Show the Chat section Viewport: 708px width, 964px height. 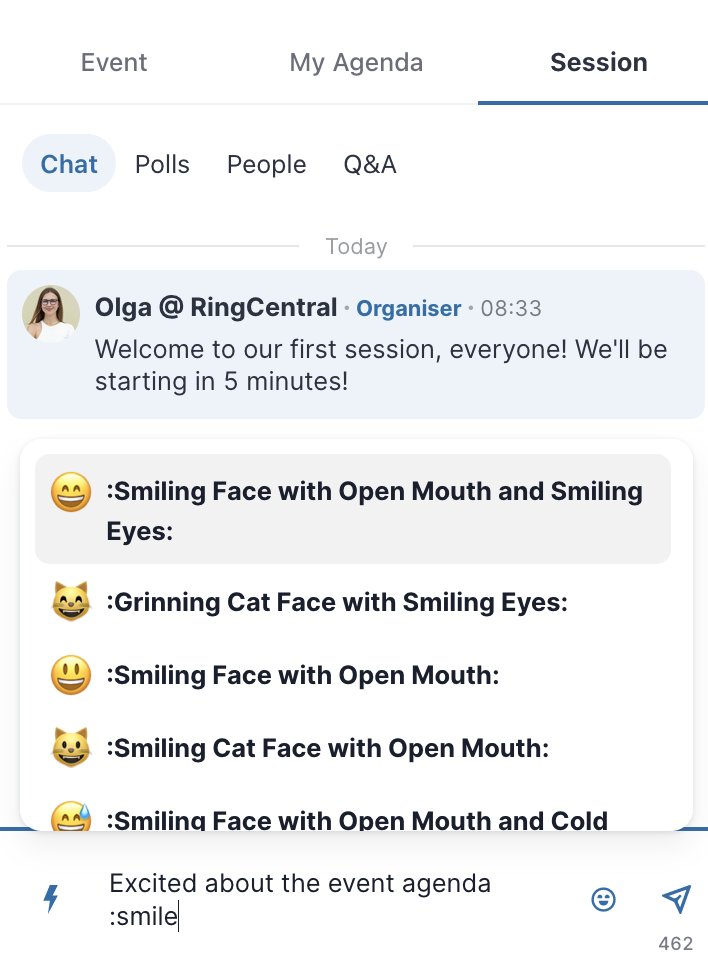69,164
